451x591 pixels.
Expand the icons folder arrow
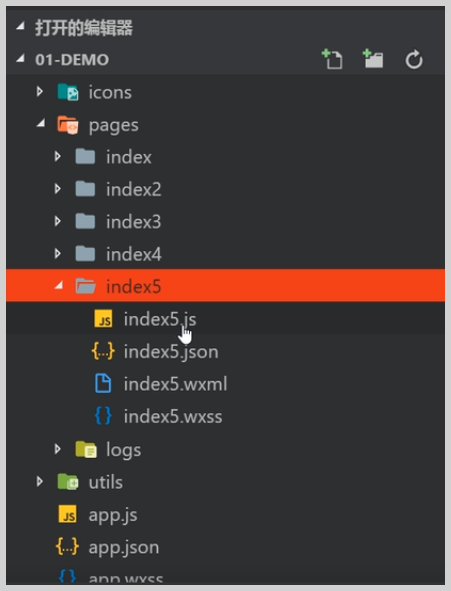[x=40, y=92]
